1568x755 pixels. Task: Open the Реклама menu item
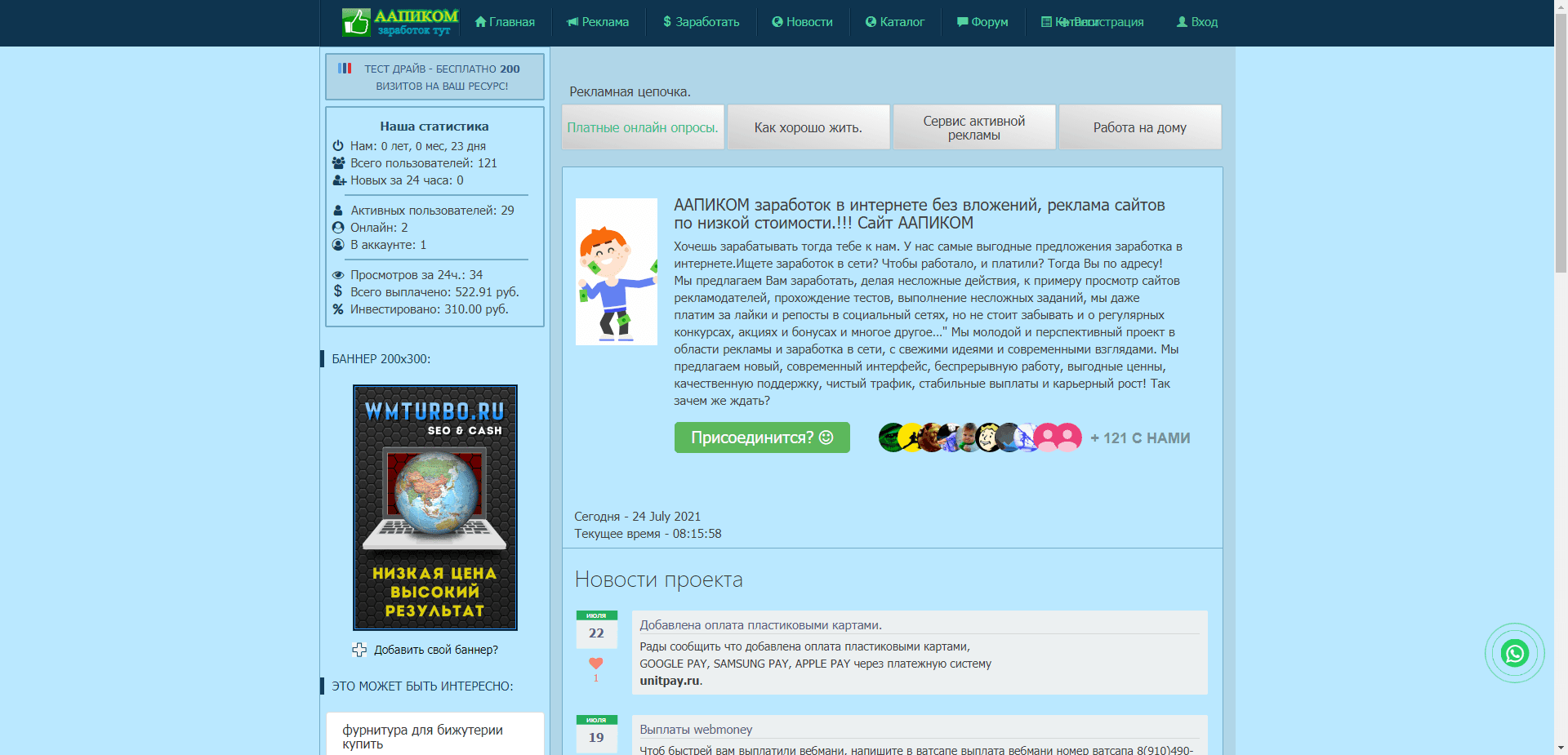tap(598, 22)
